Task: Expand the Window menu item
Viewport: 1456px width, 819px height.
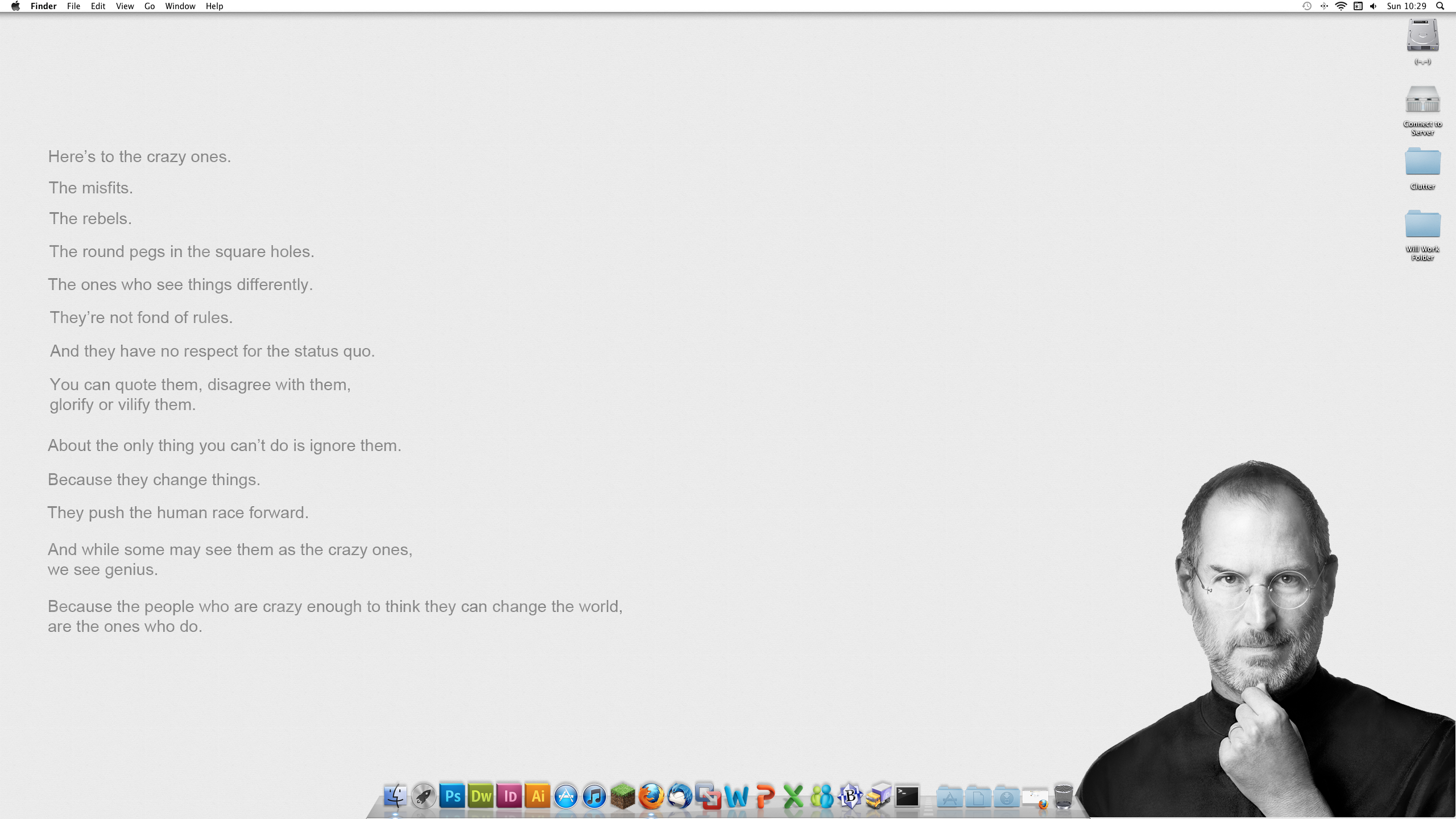Action: 178,6
